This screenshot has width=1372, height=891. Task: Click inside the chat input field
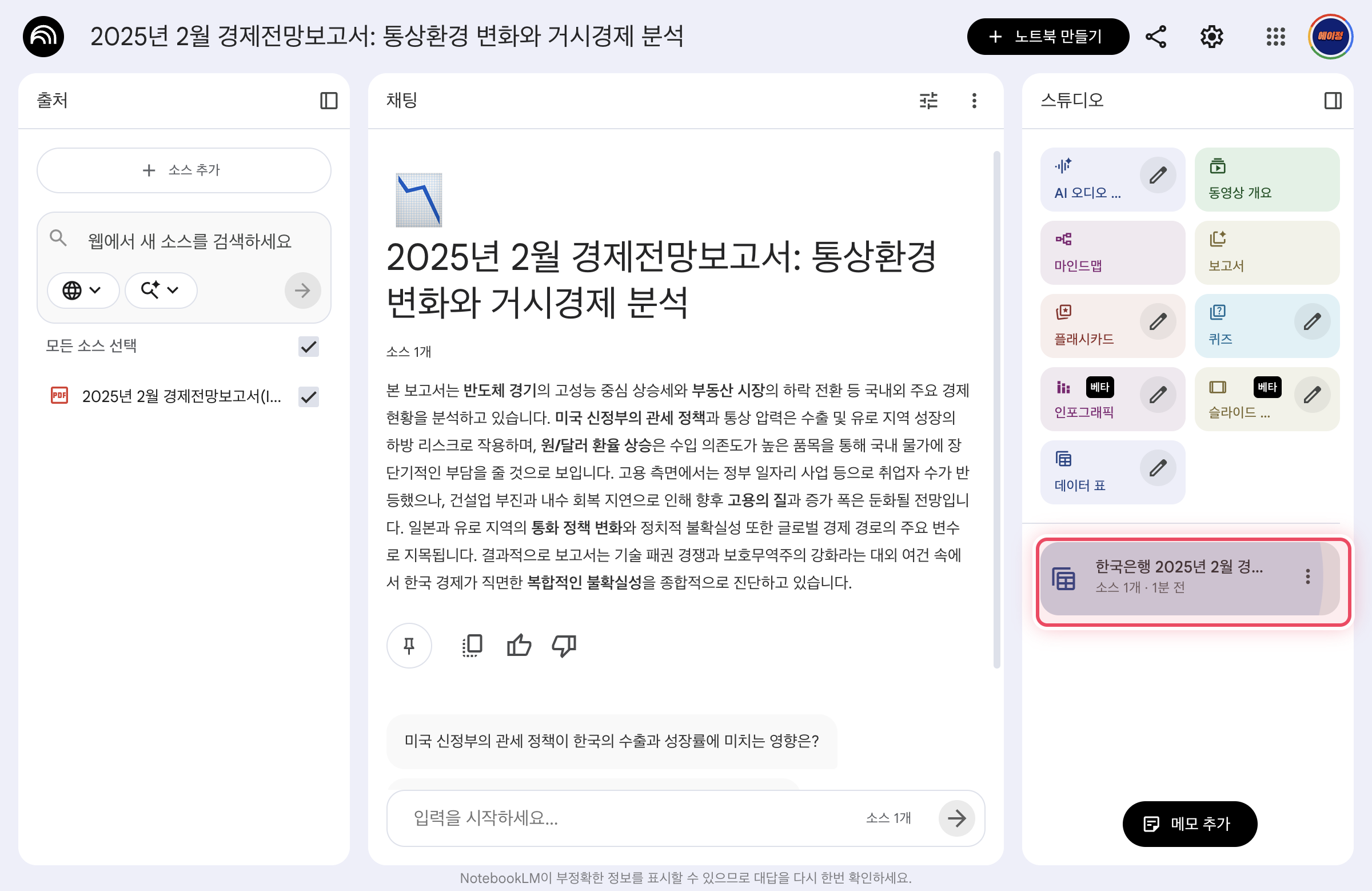coord(576,818)
